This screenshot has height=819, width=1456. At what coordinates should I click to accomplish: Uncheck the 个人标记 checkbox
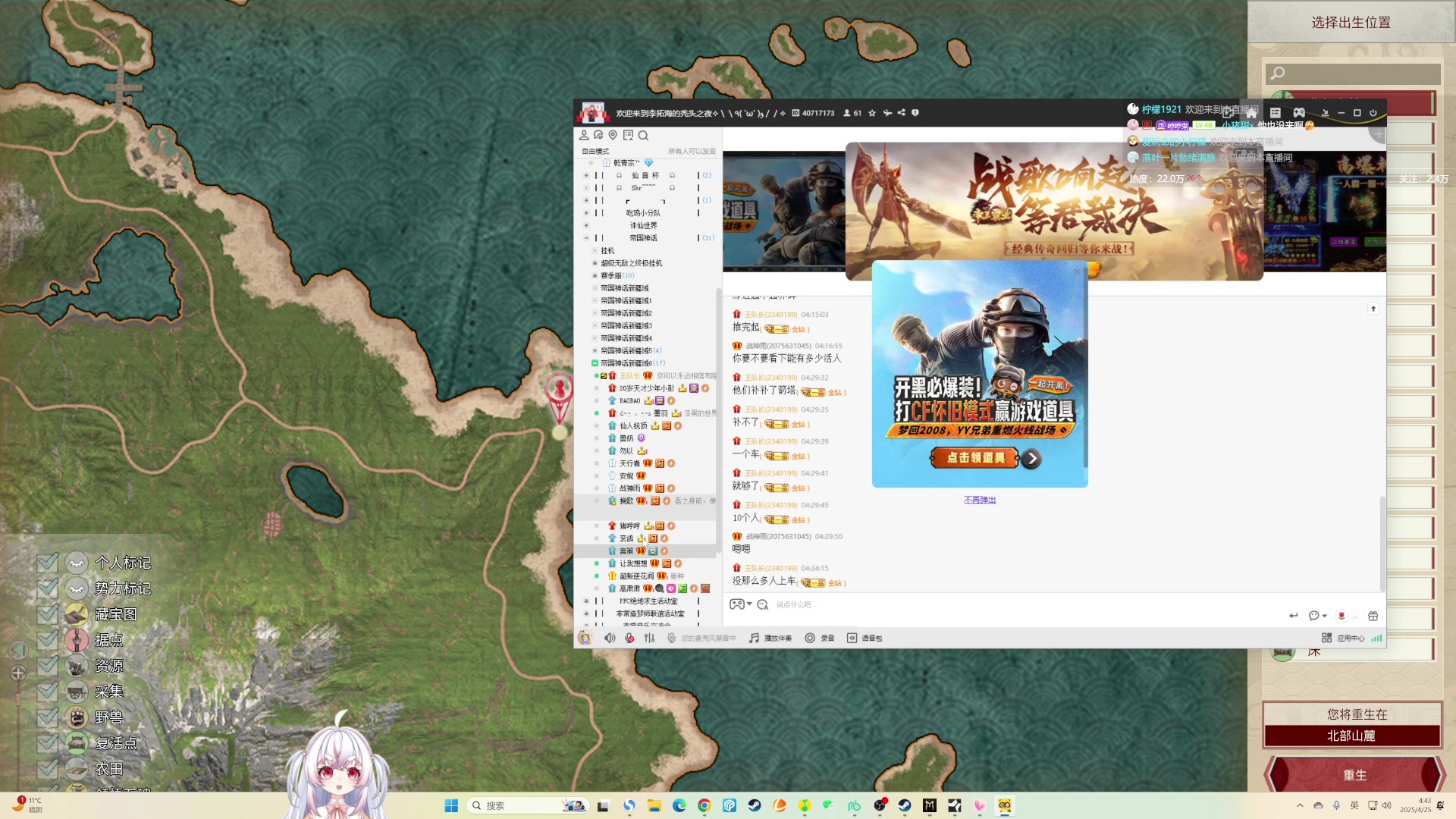(48, 563)
